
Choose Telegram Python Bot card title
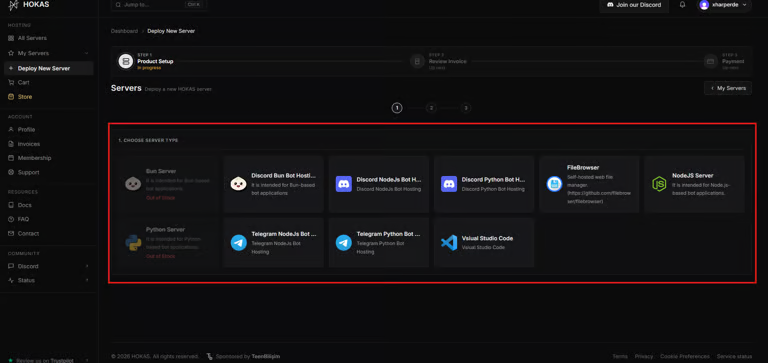pyautogui.click(x=388, y=234)
